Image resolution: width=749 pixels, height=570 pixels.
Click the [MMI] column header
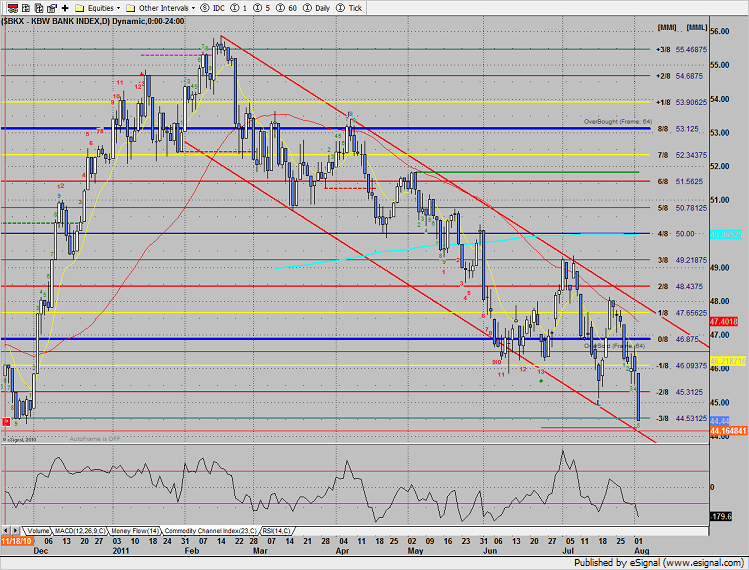pyautogui.click(x=667, y=28)
